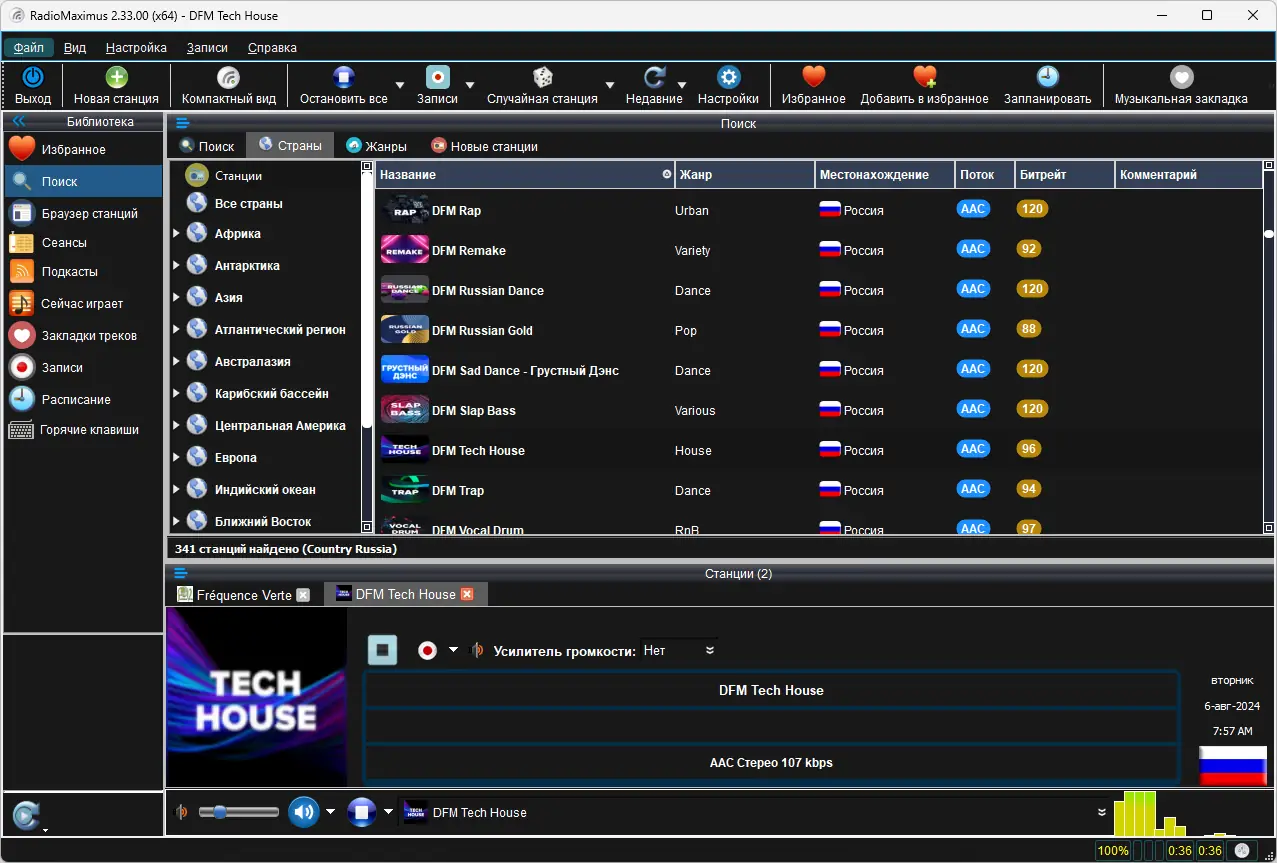
Task: Open the Файл menu
Action: (28, 47)
